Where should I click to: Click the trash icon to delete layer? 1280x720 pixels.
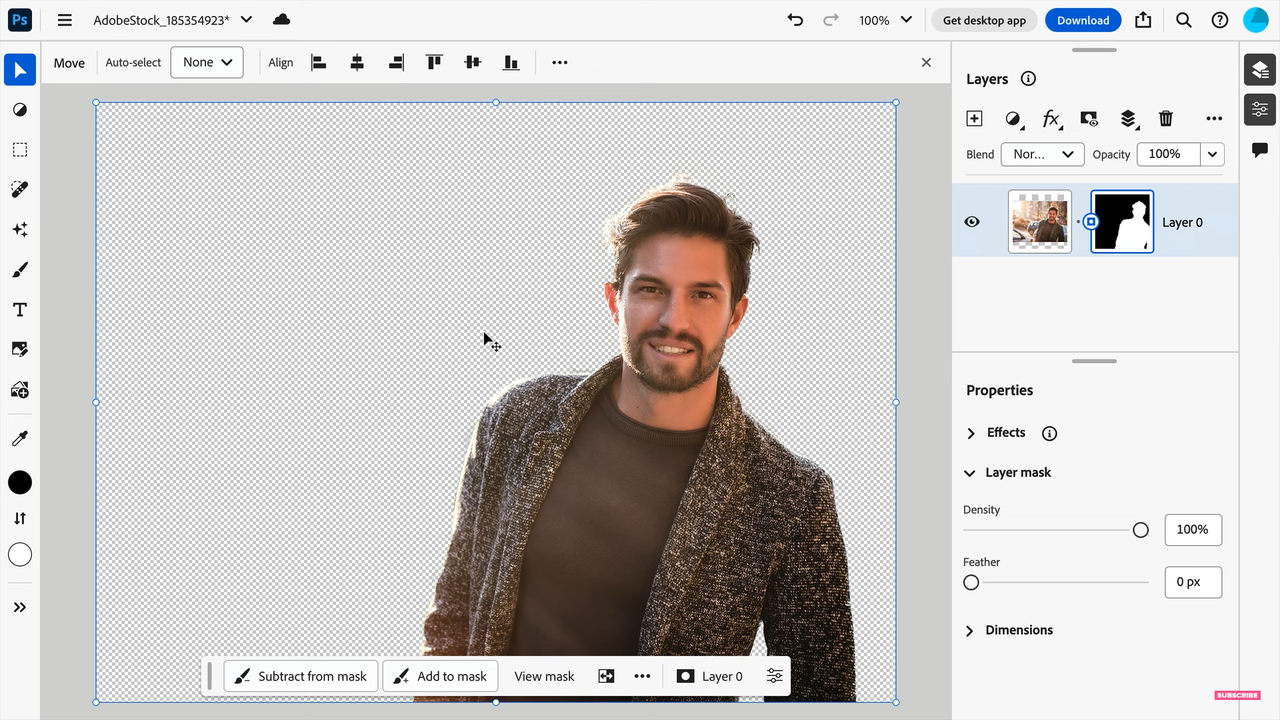click(x=1166, y=119)
